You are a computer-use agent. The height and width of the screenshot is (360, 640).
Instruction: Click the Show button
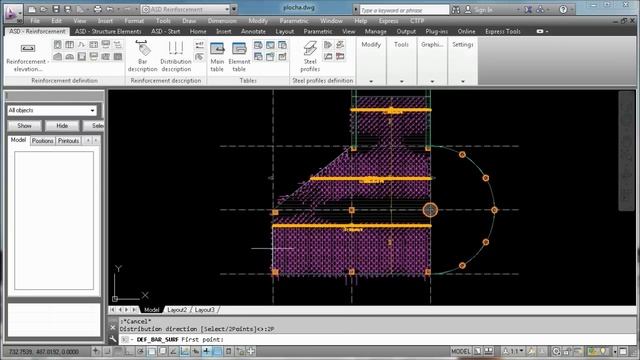(24, 126)
